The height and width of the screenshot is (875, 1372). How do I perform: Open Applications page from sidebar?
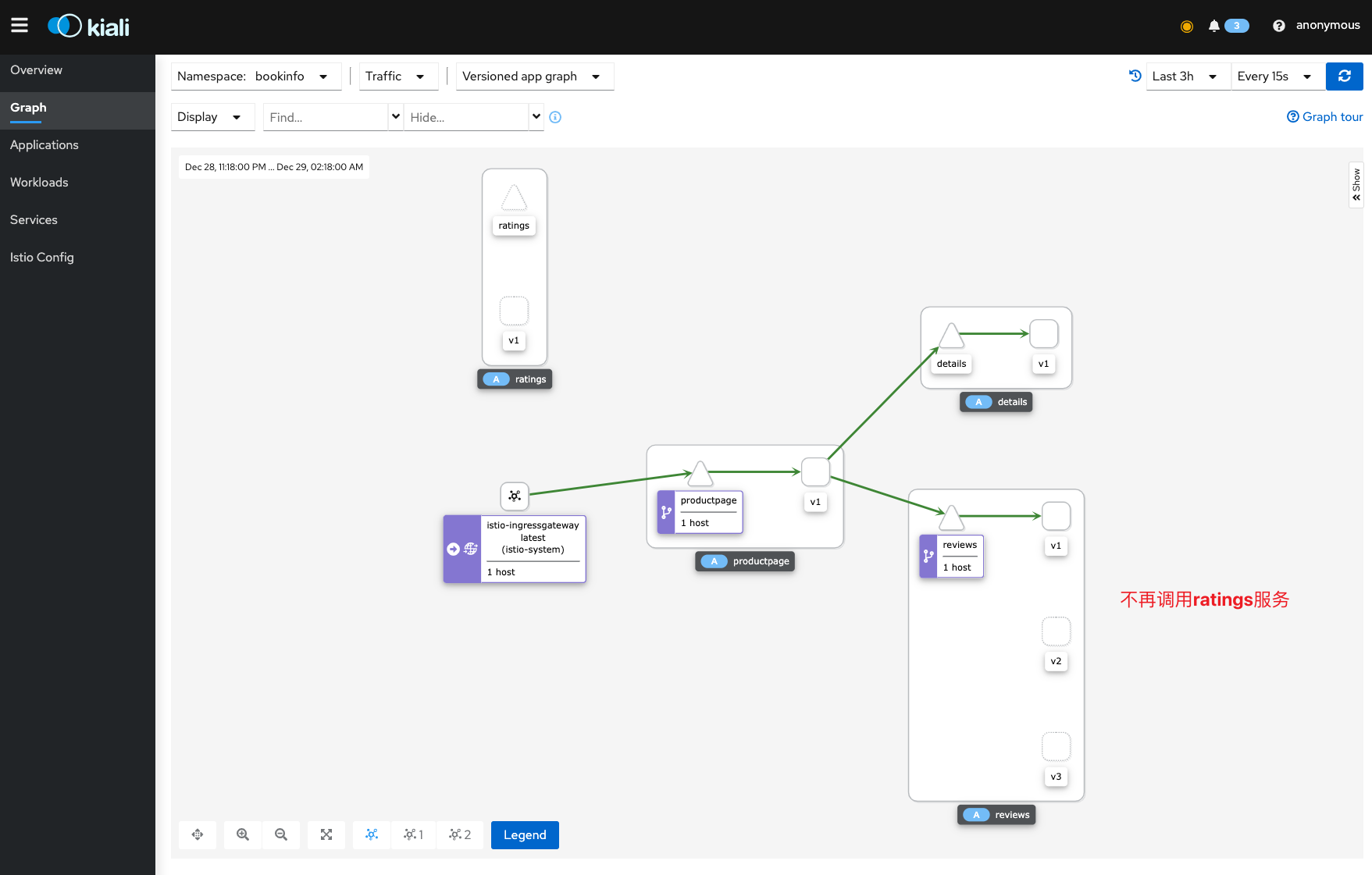click(77, 145)
